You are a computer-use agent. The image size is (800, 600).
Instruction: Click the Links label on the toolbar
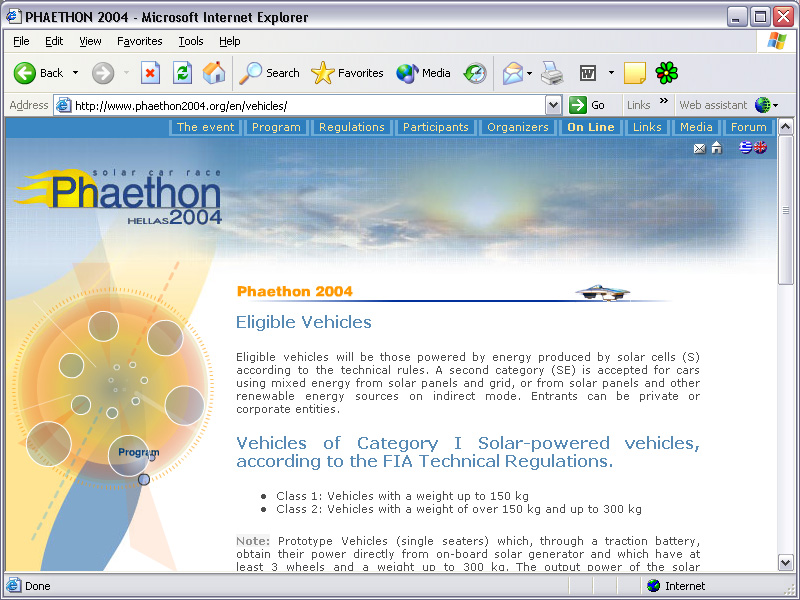click(638, 105)
